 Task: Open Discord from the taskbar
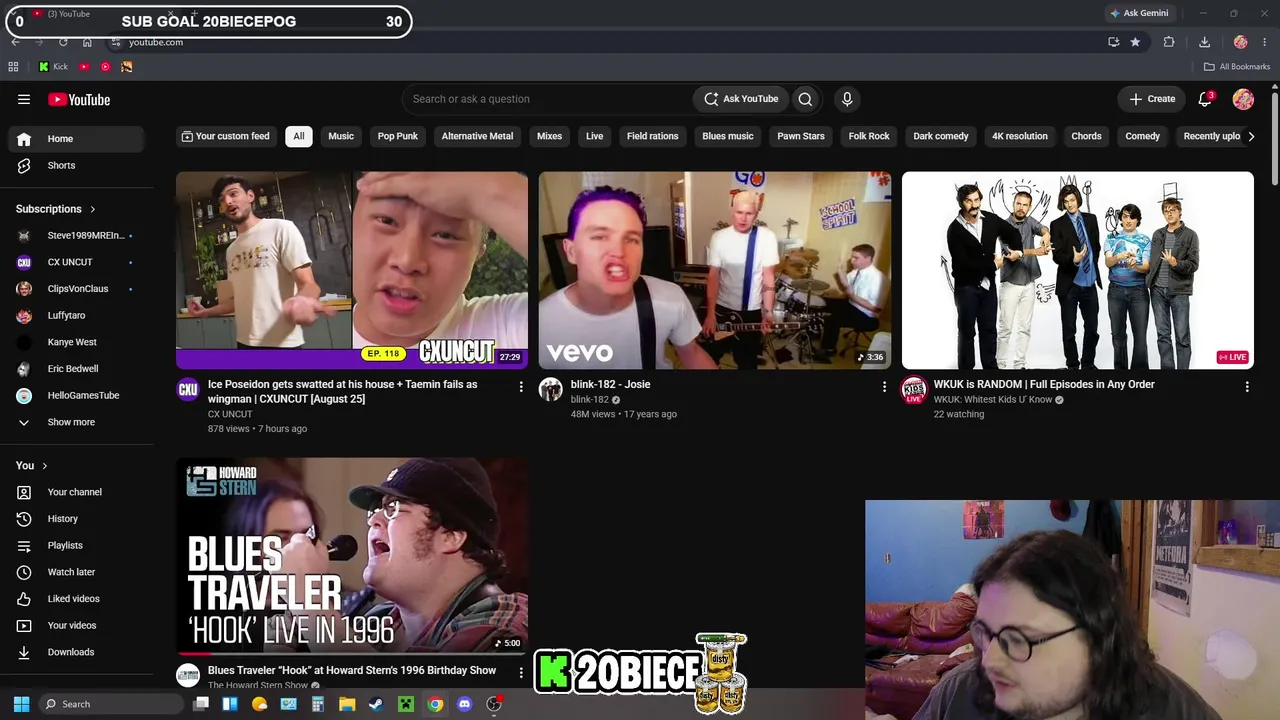(x=464, y=704)
